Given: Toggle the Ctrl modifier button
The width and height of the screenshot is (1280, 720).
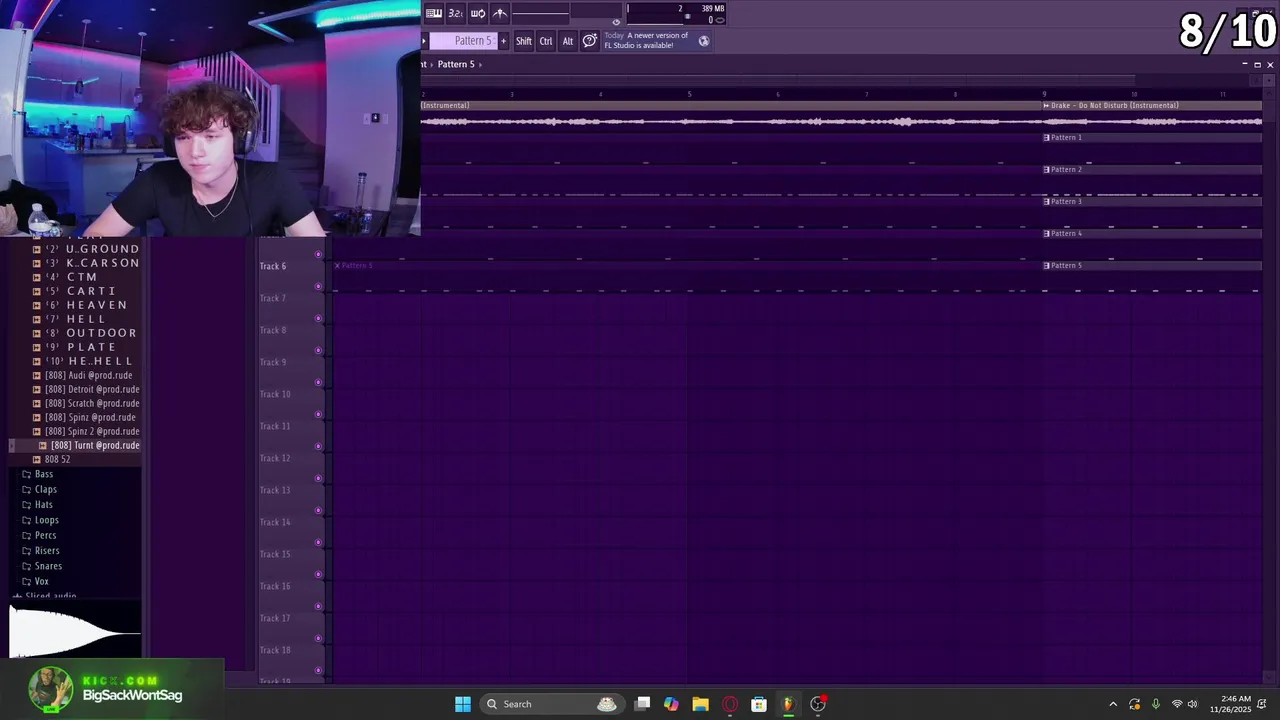Looking at the screenshot, I should tap(546, 41).
